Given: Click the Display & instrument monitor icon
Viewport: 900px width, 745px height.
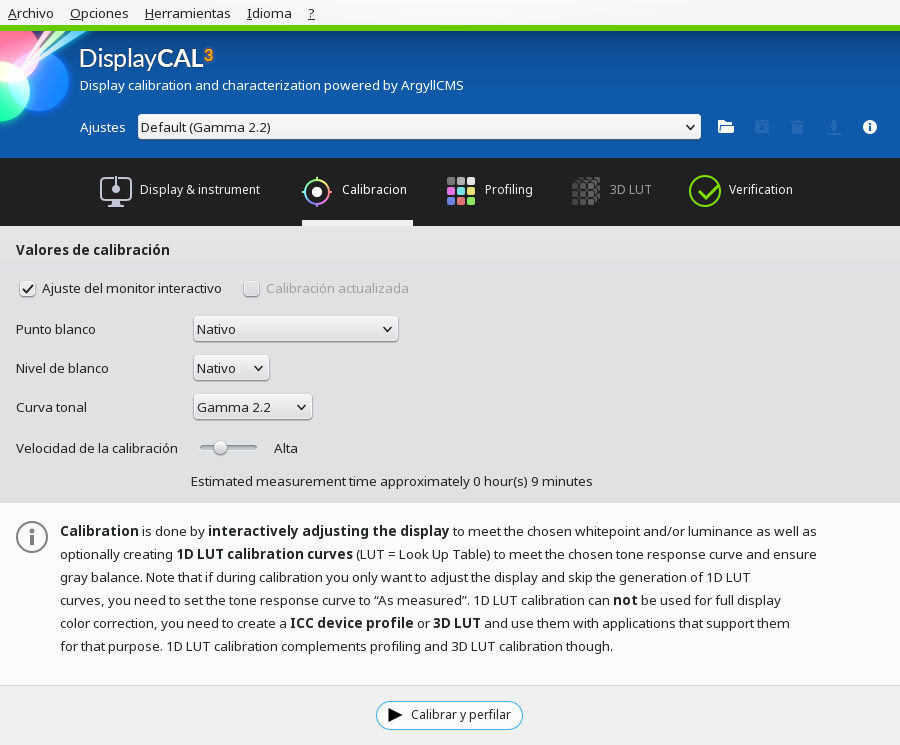Looking at the screenshot, I should pos(116,190).
